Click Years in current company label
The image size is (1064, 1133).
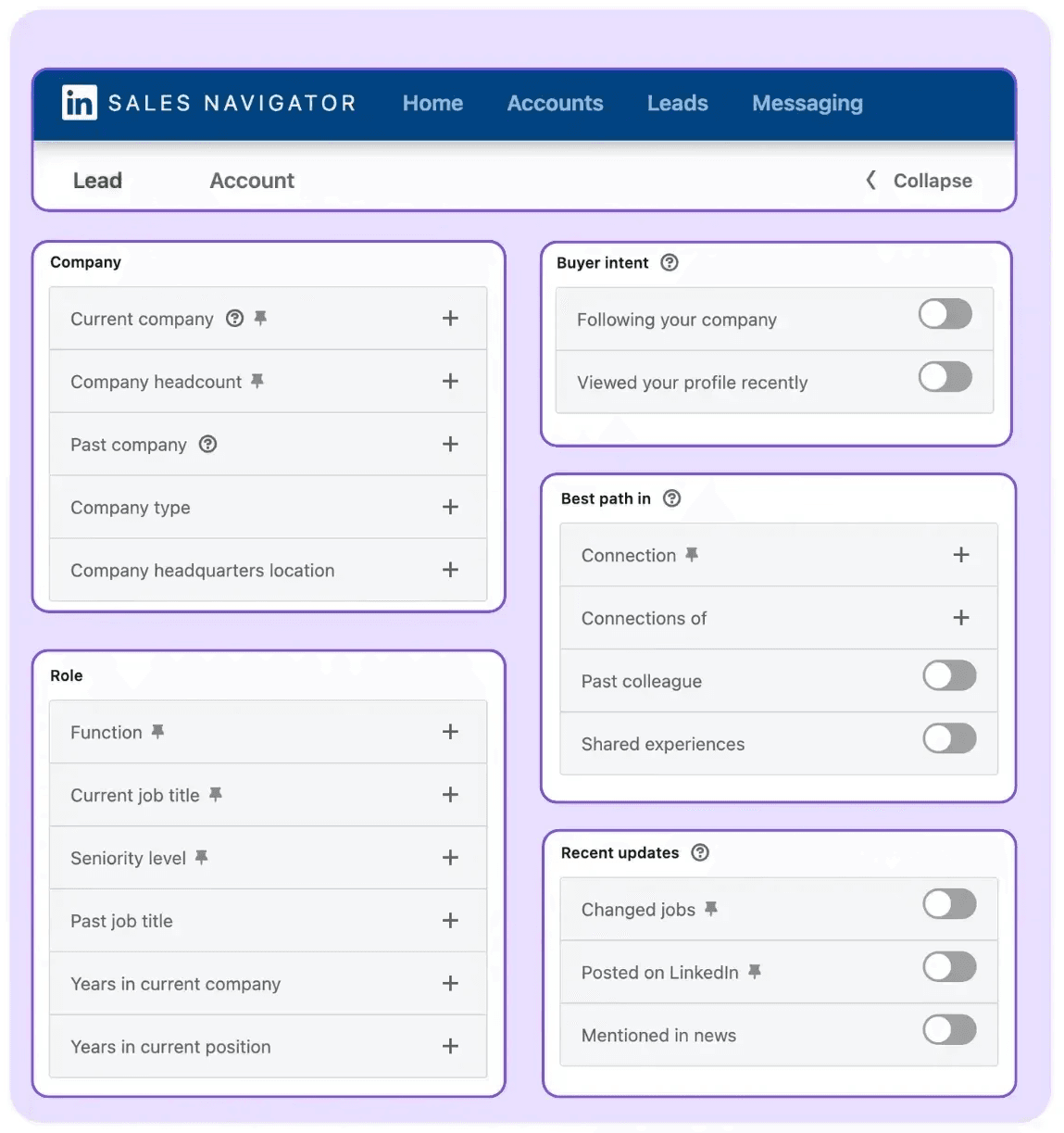(x=176, y=984)
